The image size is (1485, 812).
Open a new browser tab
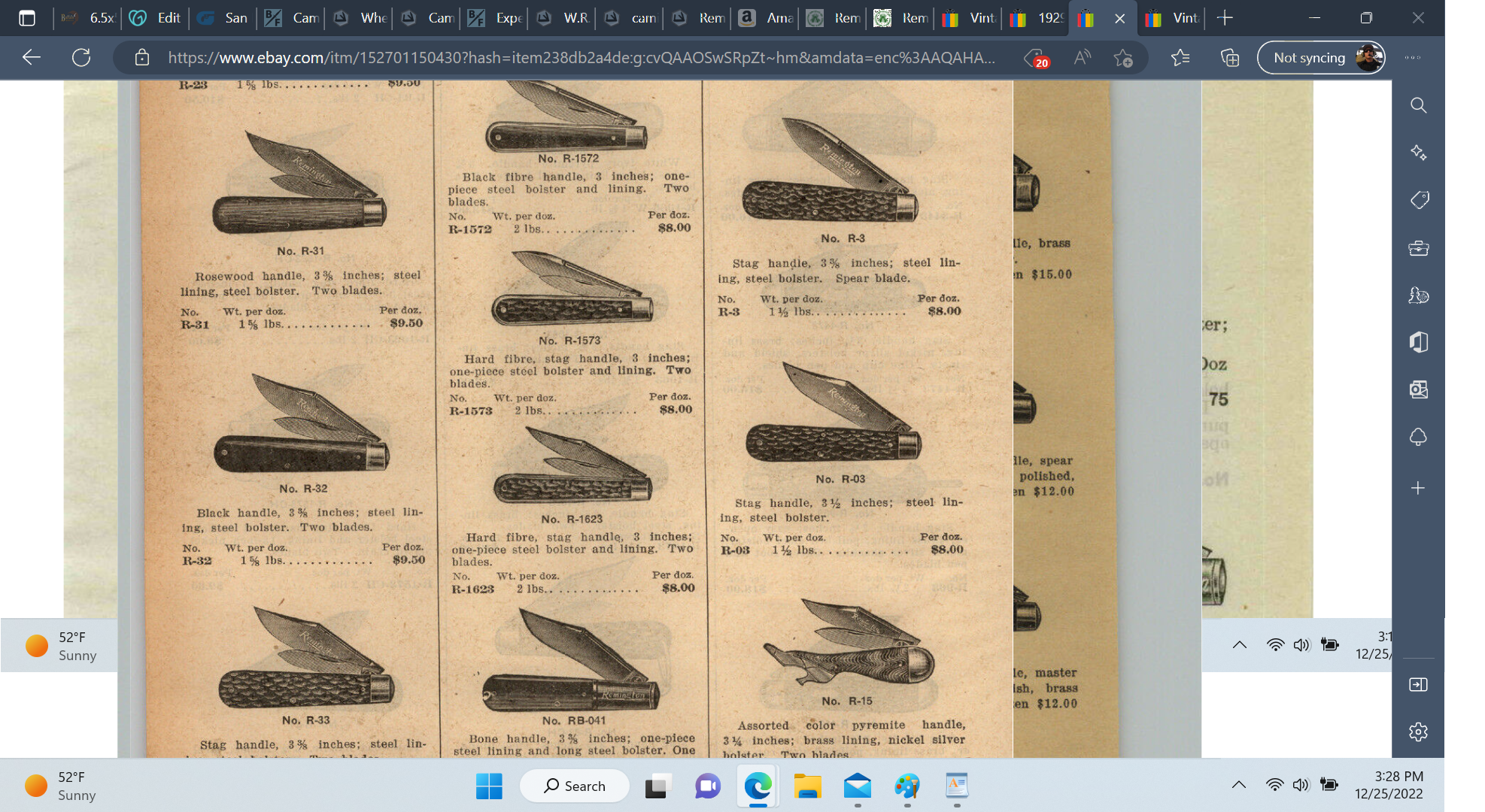point(1225,18)
